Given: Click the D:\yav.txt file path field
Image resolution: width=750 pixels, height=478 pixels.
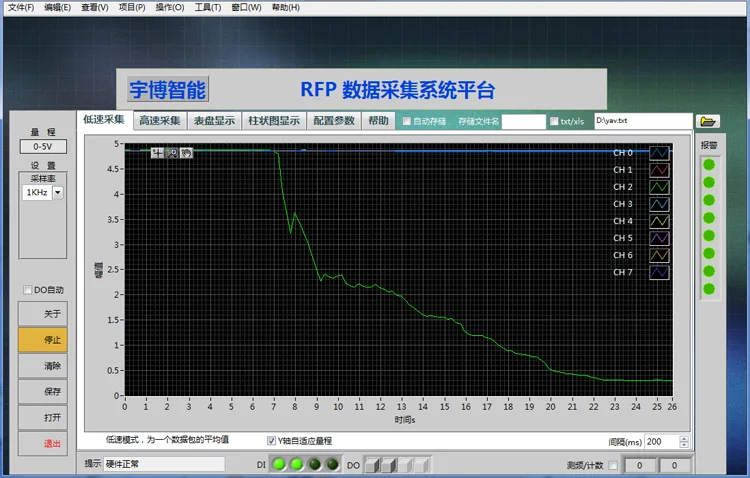Looking at the screenshot, I should point(643,121).
